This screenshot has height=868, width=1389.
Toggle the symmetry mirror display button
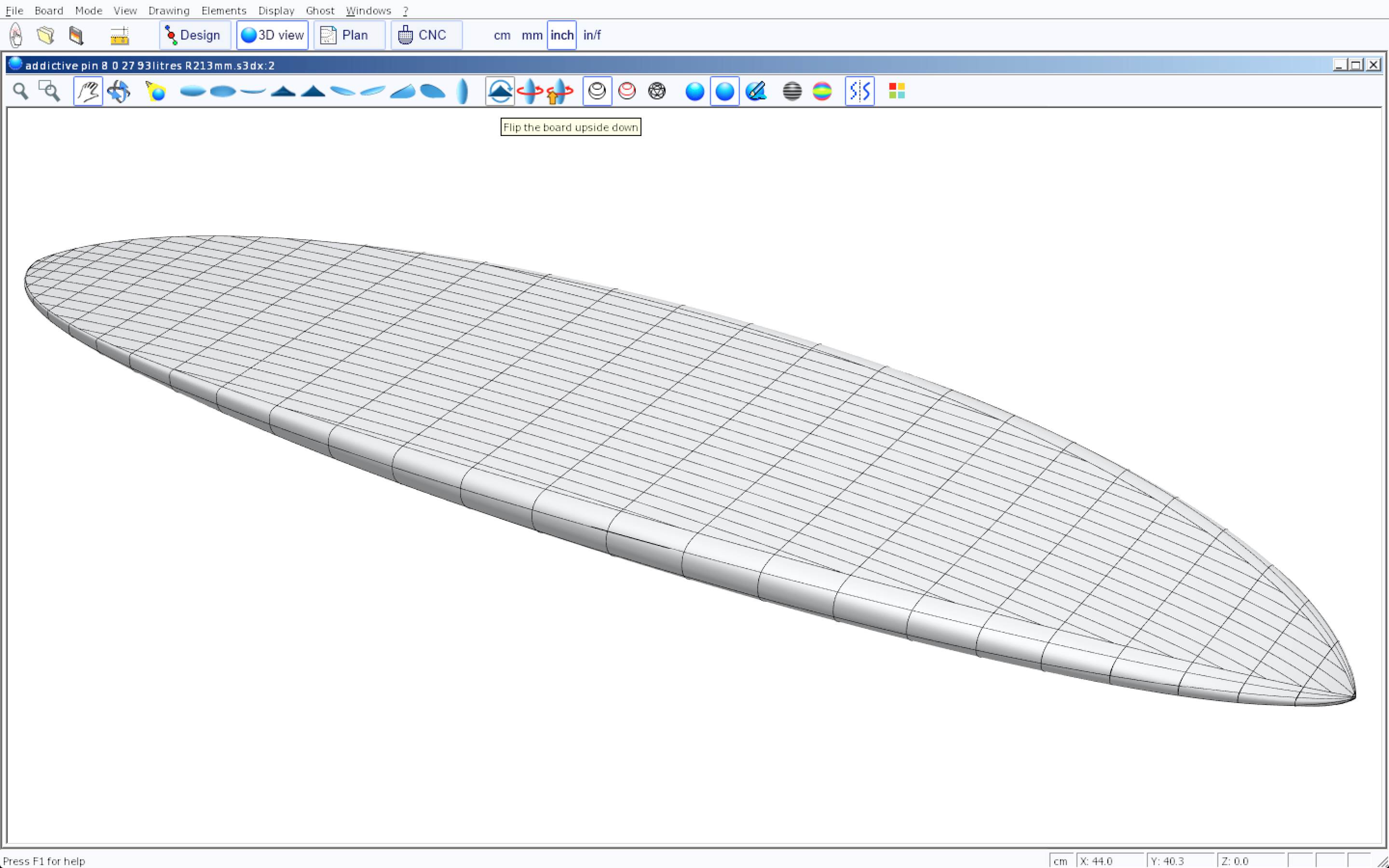[x=859, y=91]
